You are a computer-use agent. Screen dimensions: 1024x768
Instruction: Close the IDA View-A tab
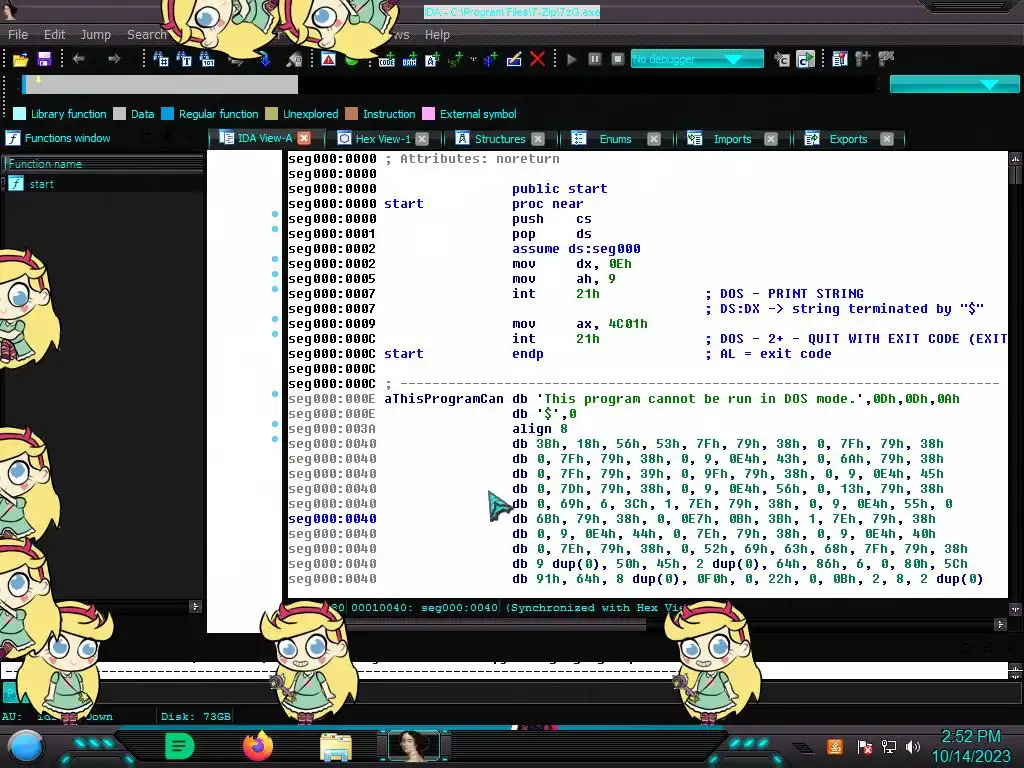click(304, 138)
